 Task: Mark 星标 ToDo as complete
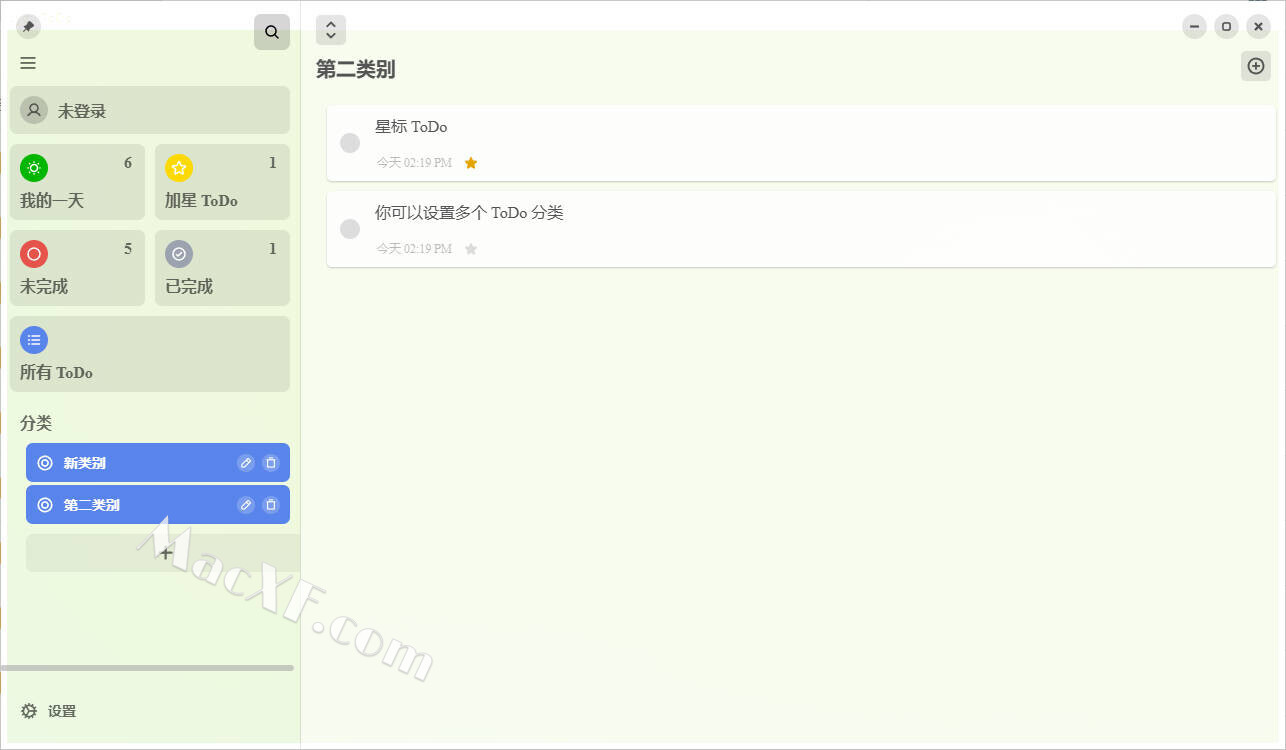point(350,143)
